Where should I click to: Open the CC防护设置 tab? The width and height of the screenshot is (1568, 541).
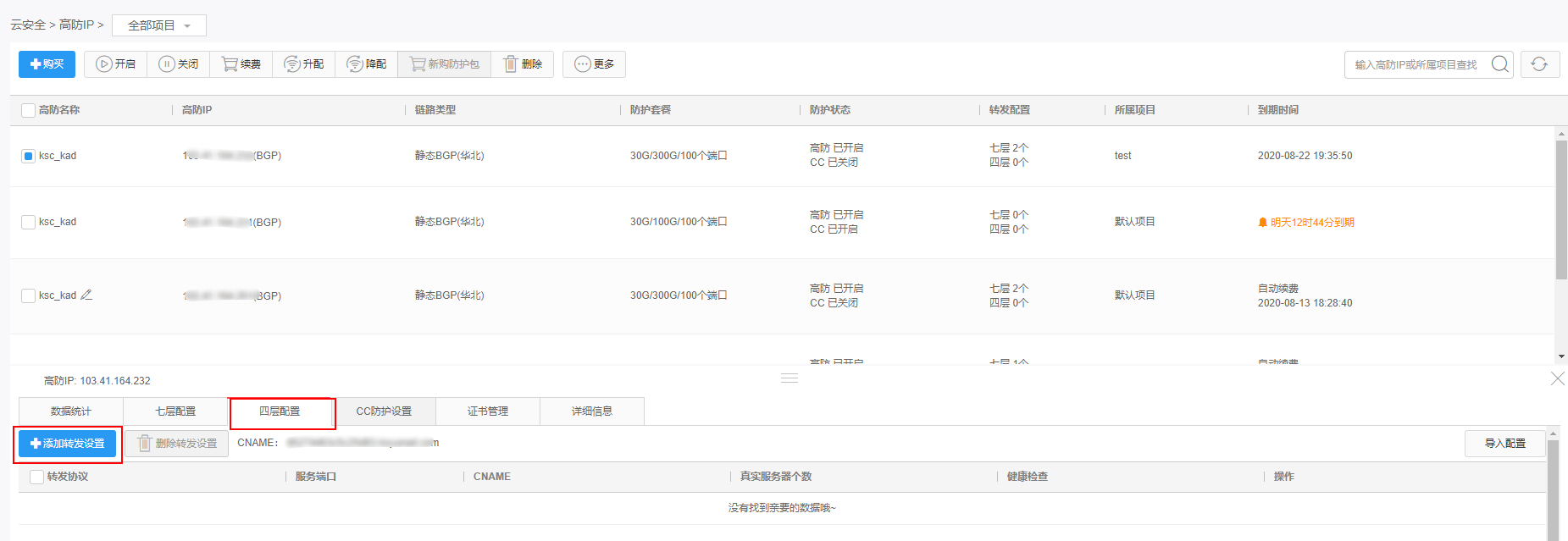(384, 411)
